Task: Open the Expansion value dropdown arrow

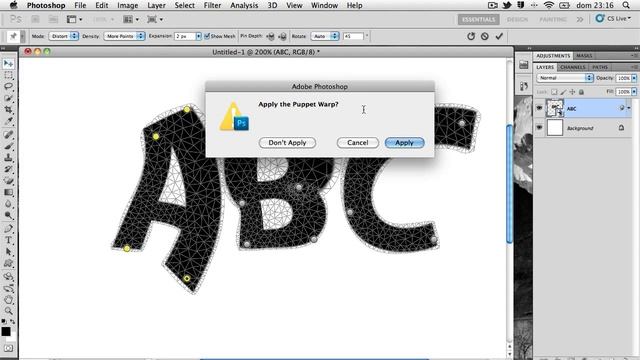Action: pos(198,36)
